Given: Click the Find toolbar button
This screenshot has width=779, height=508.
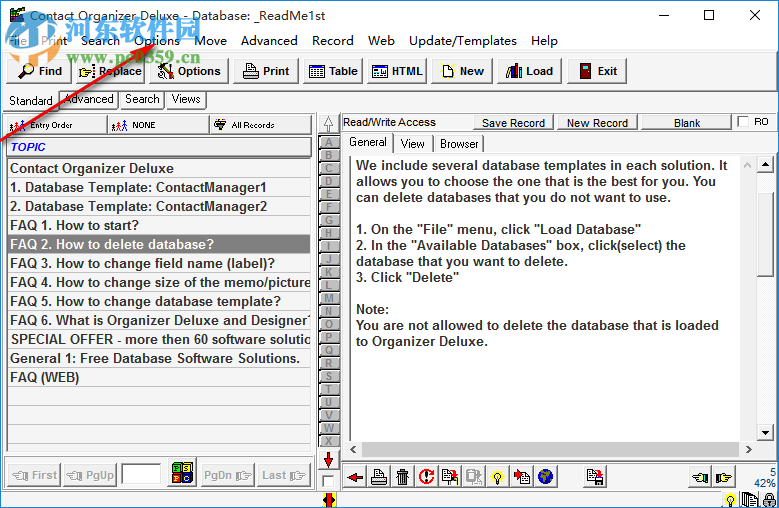Looking at the screenshot, I should point(41,71).
